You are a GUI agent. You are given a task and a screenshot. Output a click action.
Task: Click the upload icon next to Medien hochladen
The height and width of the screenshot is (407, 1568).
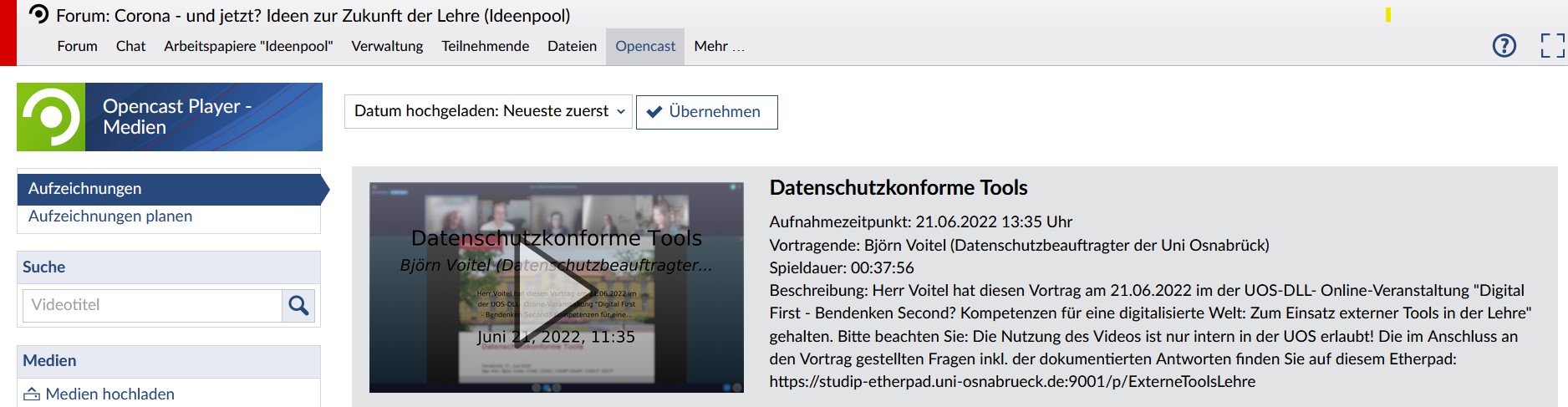(32, 394)
